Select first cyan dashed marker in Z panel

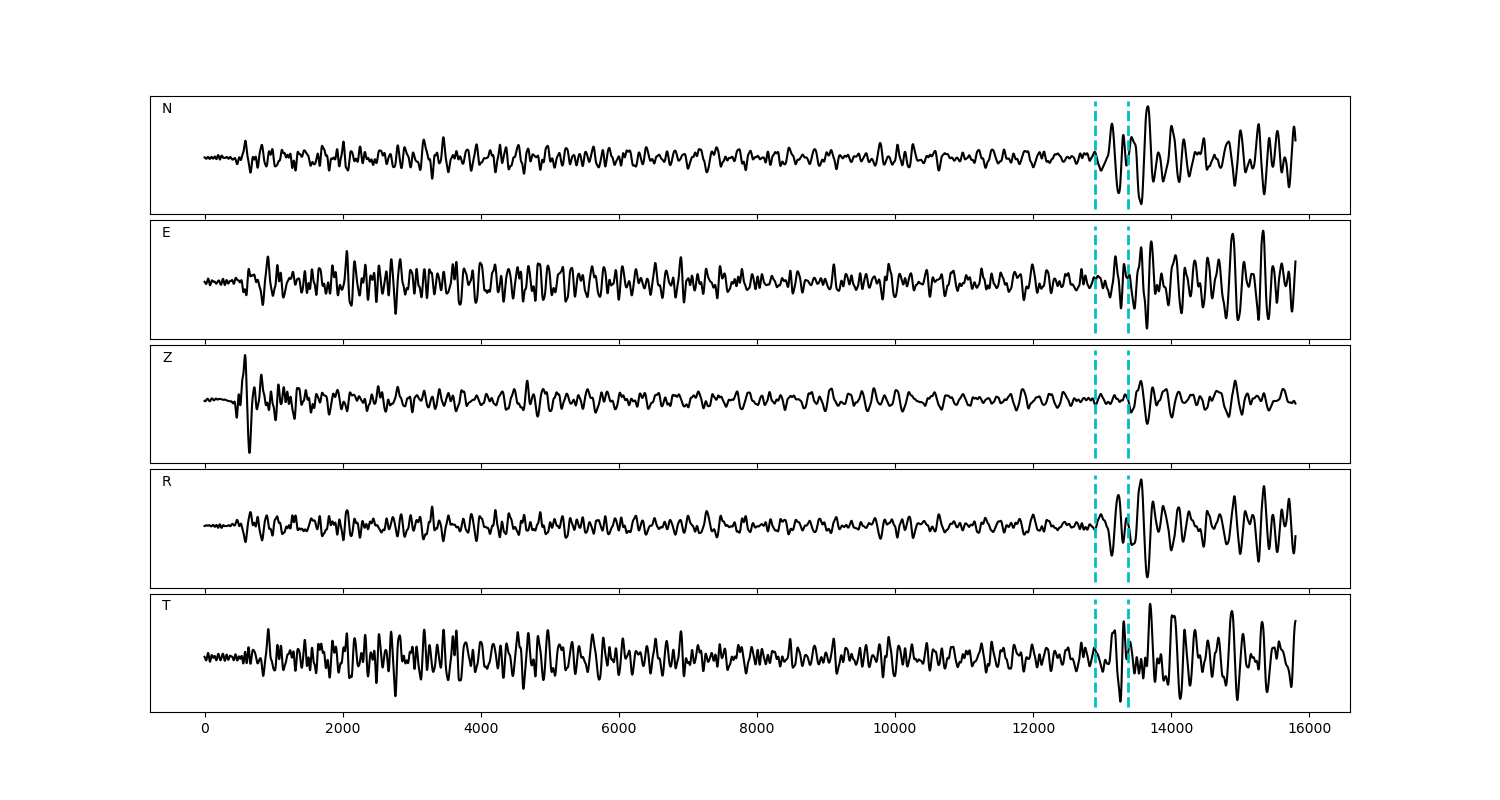point(1095,430)
